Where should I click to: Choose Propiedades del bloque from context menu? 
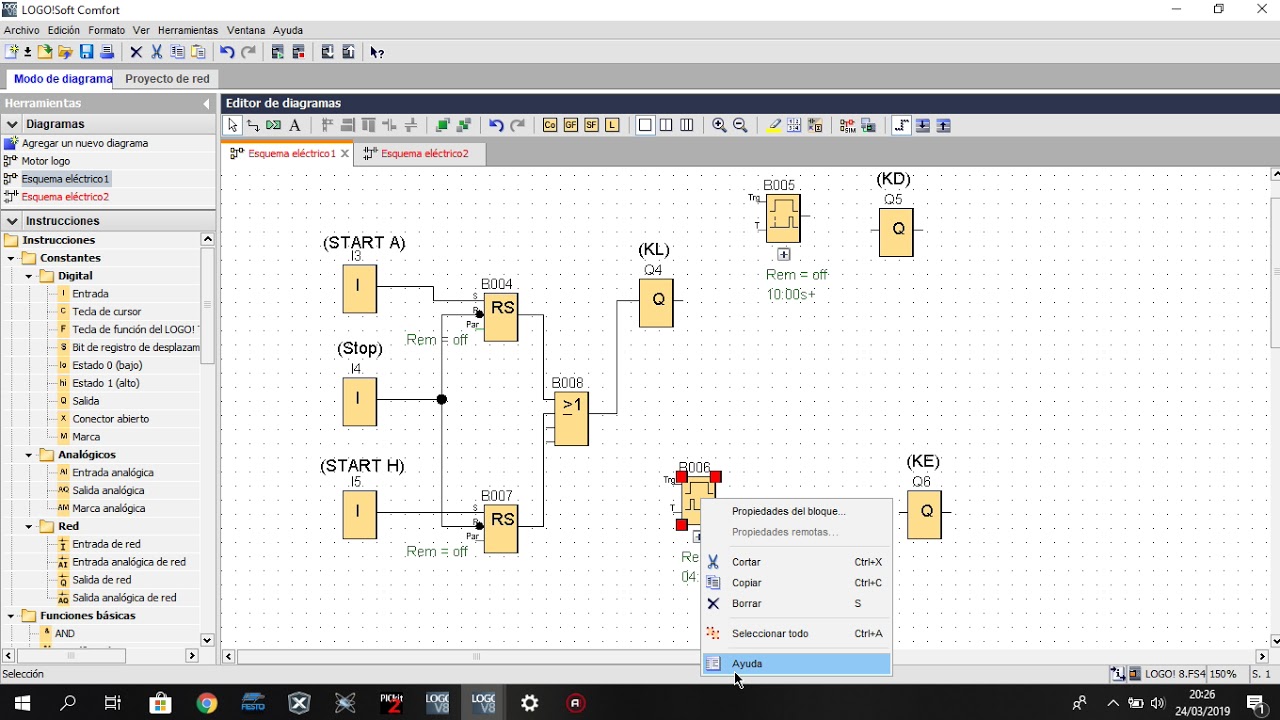[x=797, y=511]
